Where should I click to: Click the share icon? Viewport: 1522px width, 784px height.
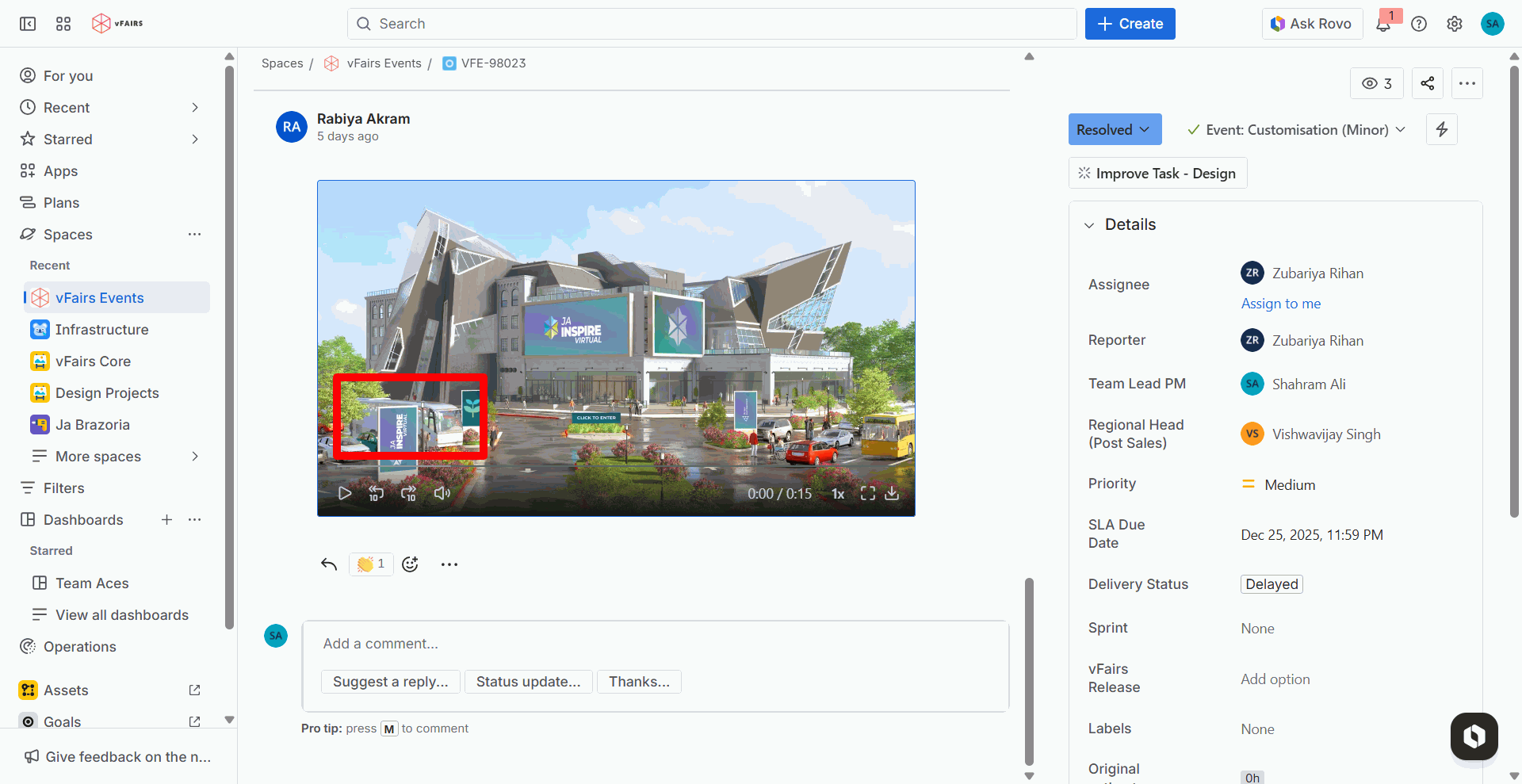click(1427, 83)
